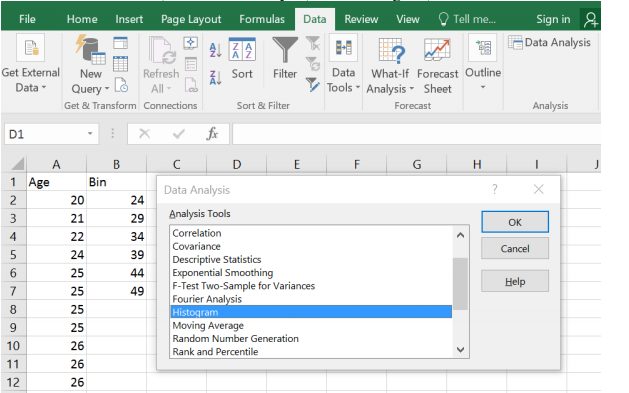Image resolution: width=629 pixels, height=393 pixels.
Task: Switch to the View tab
Action: (x=408, y=19)
